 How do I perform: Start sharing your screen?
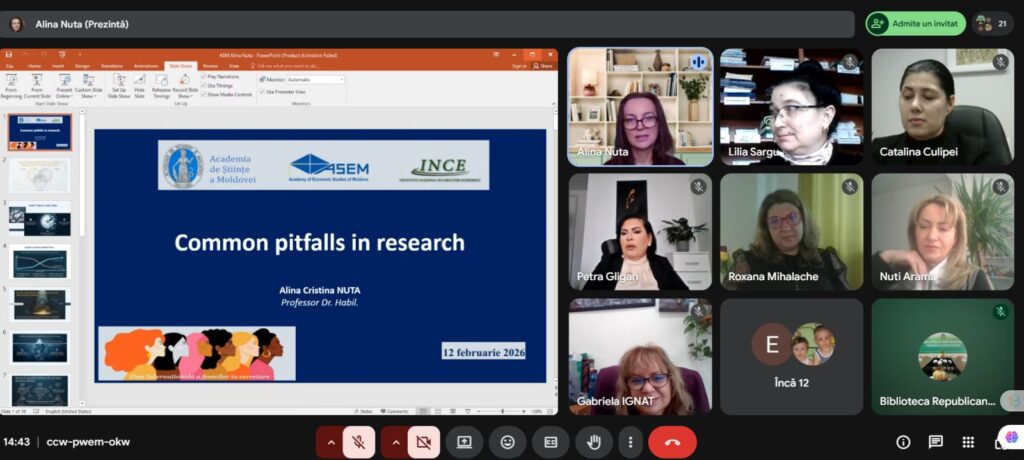[465, 442]
